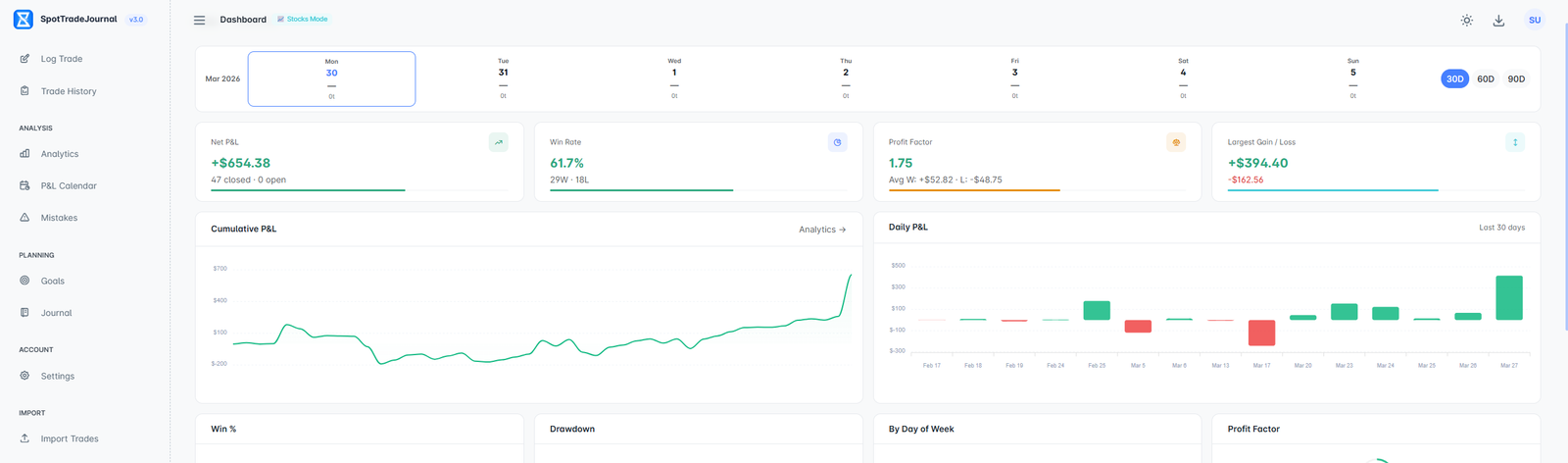This screenshot has width=1568, height=463.
Task: Select the 30D time range toggle
Action: click(1455, 78)
